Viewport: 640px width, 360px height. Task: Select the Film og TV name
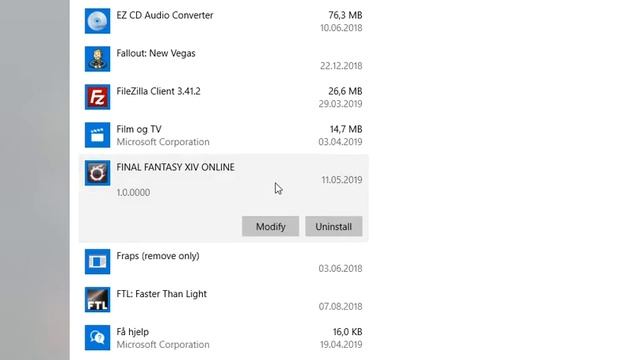tap(139, 129)
